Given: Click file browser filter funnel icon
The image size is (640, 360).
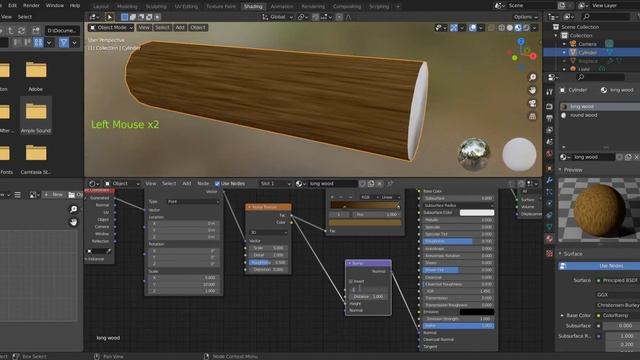Looking at the screenshot, I should (64, 42).
